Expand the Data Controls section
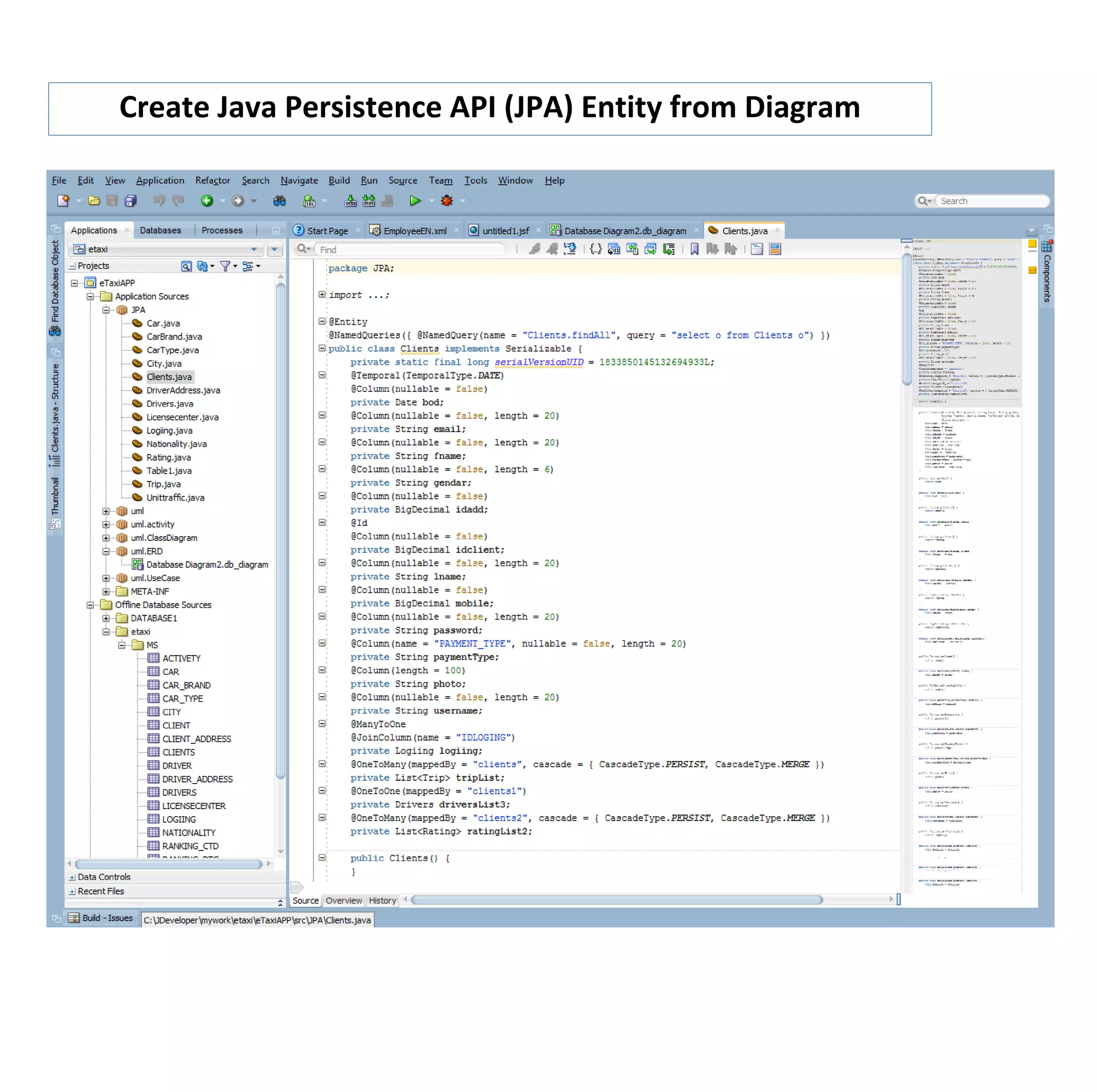 pos(72,877)
